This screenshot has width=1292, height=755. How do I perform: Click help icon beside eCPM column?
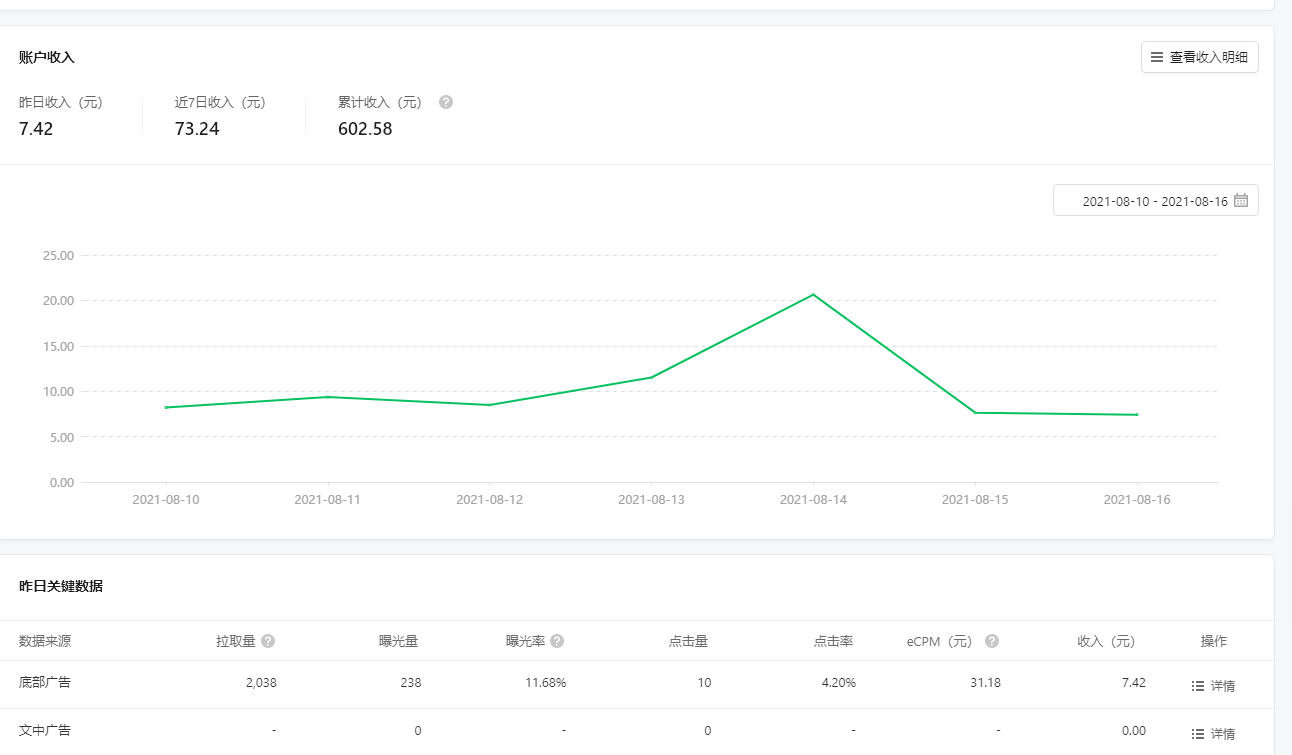coord(992,641)
